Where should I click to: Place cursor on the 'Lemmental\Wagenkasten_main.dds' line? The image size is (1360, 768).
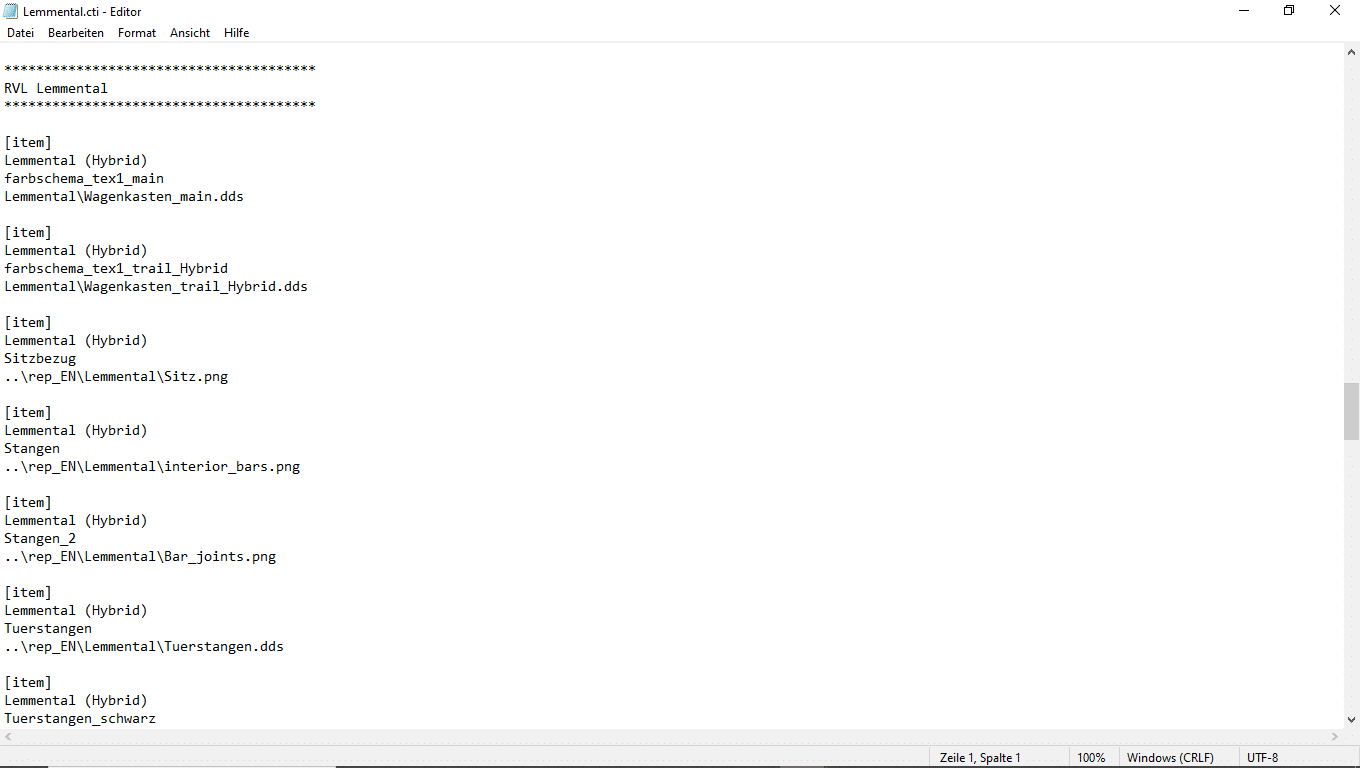point(124,197)
